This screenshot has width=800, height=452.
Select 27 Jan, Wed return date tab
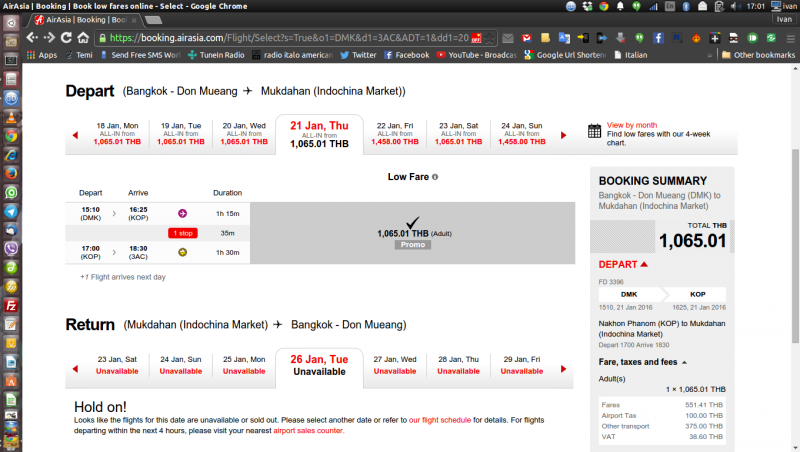click(x=395, y=365)
